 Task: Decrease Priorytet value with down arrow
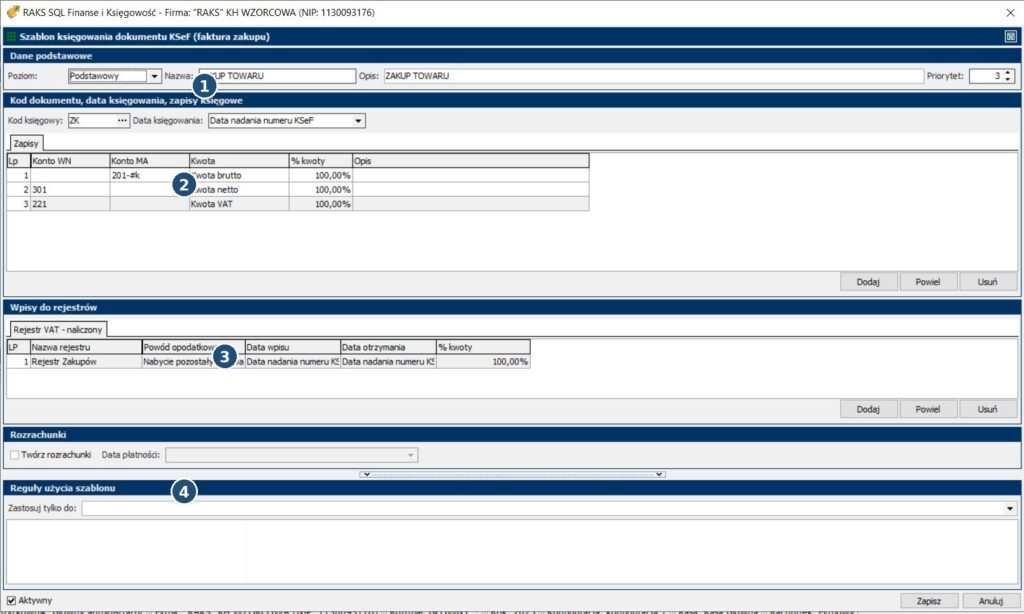coord(1008,80)
